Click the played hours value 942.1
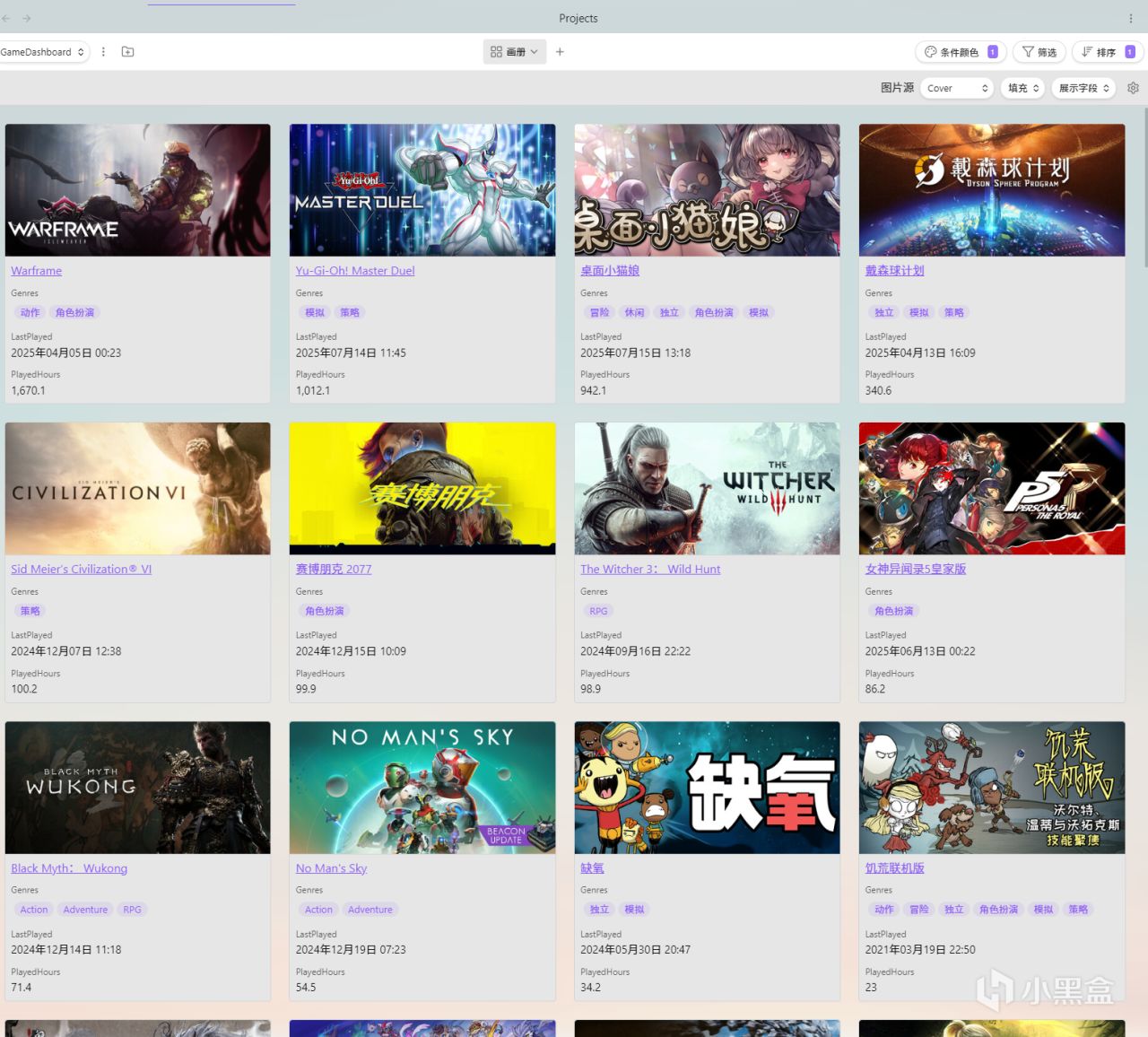Image resolution: width=1148 pixels, height=1037 pixels. point(593,391)
